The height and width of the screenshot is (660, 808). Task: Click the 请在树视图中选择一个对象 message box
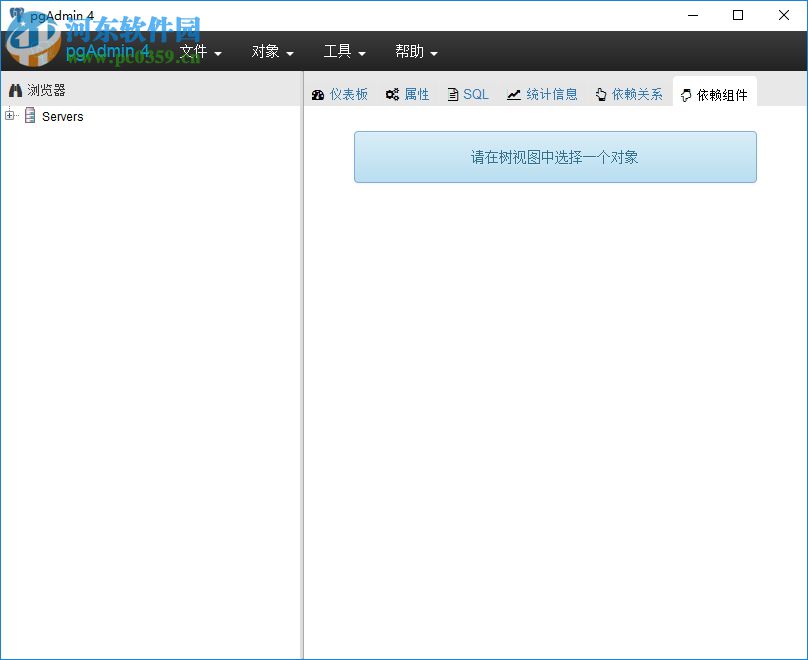pos(554,156)
